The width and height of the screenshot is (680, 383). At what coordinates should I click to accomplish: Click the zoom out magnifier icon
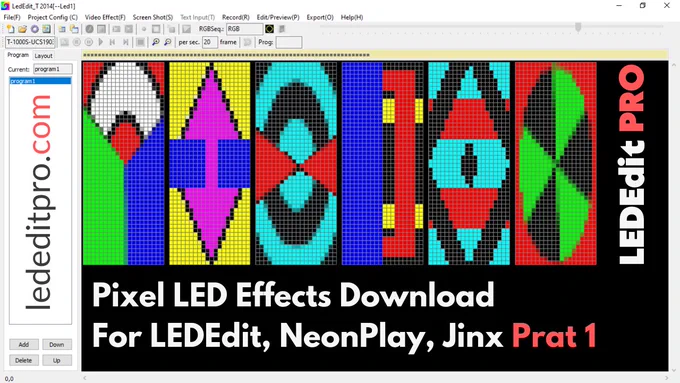click(x=168, y=42)
